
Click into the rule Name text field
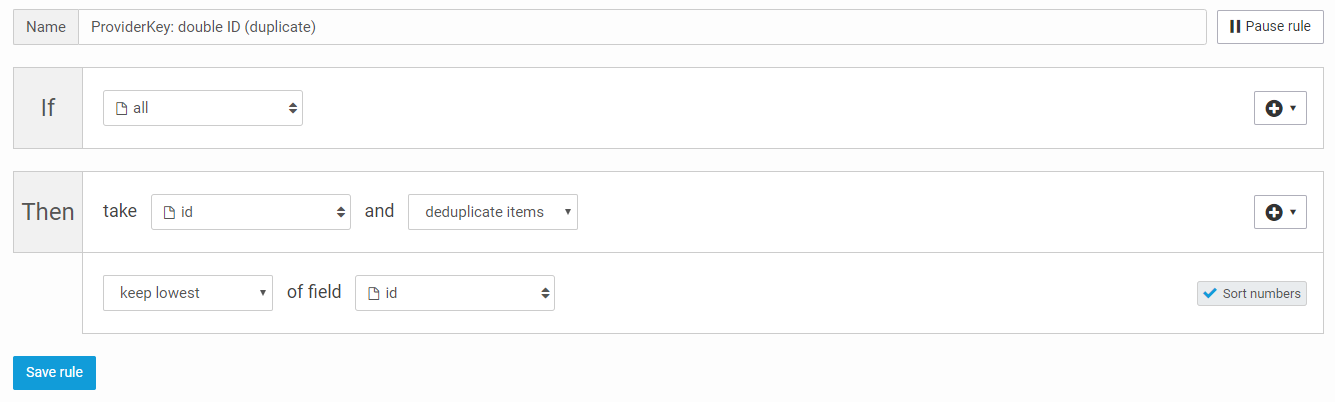pos(641,27)
